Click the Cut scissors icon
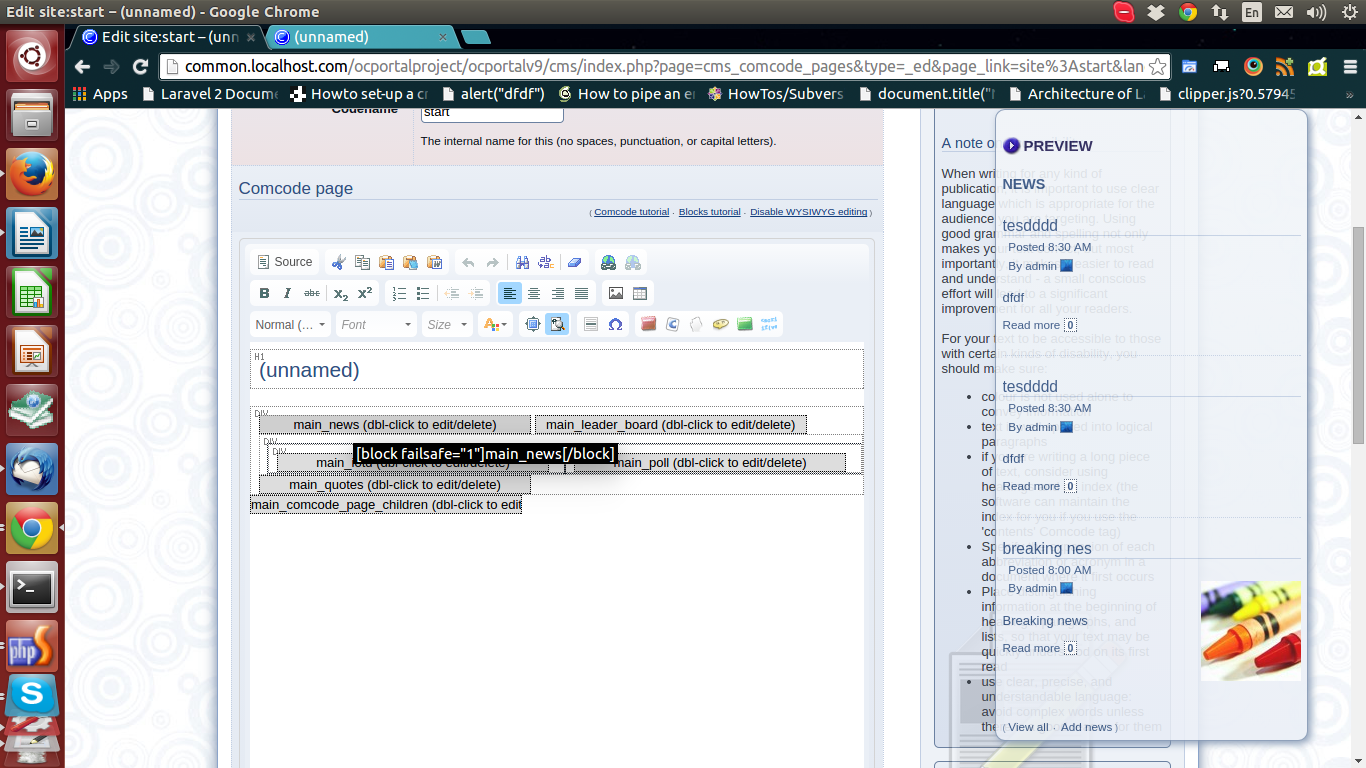This screenshot has width=1366, height=768. (x=339, y=263)
